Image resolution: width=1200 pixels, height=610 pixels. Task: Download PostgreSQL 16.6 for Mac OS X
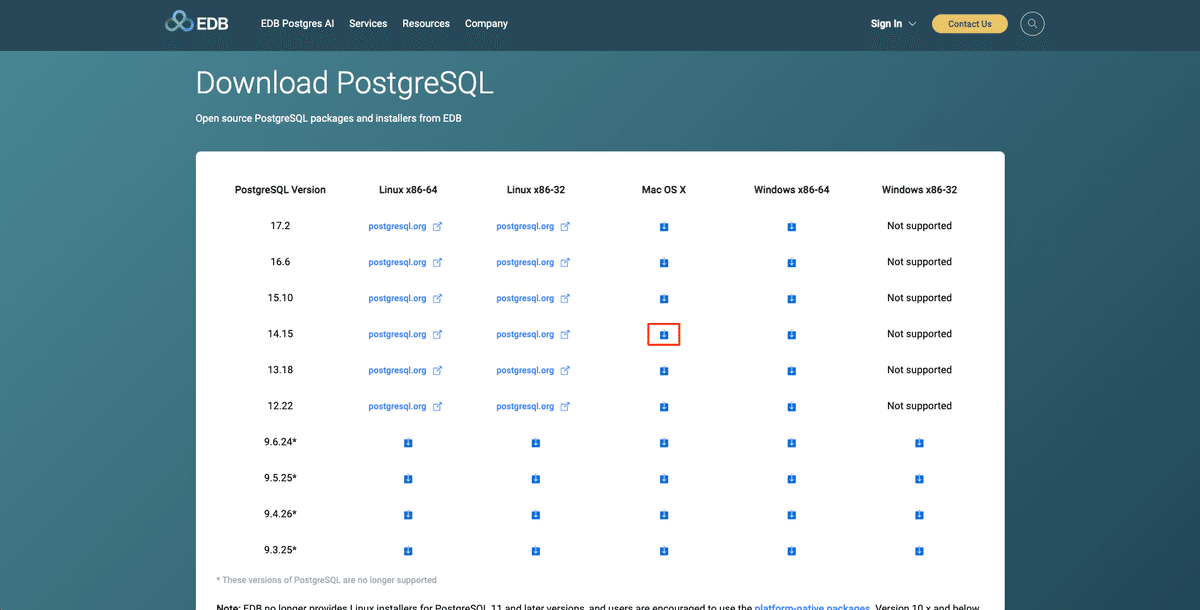coord(664,263)
